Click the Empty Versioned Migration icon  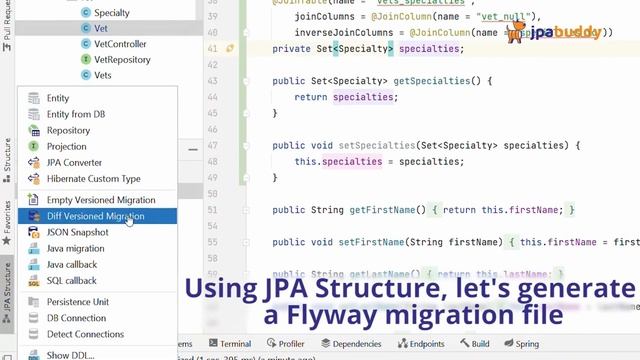(x=33, y=200)
